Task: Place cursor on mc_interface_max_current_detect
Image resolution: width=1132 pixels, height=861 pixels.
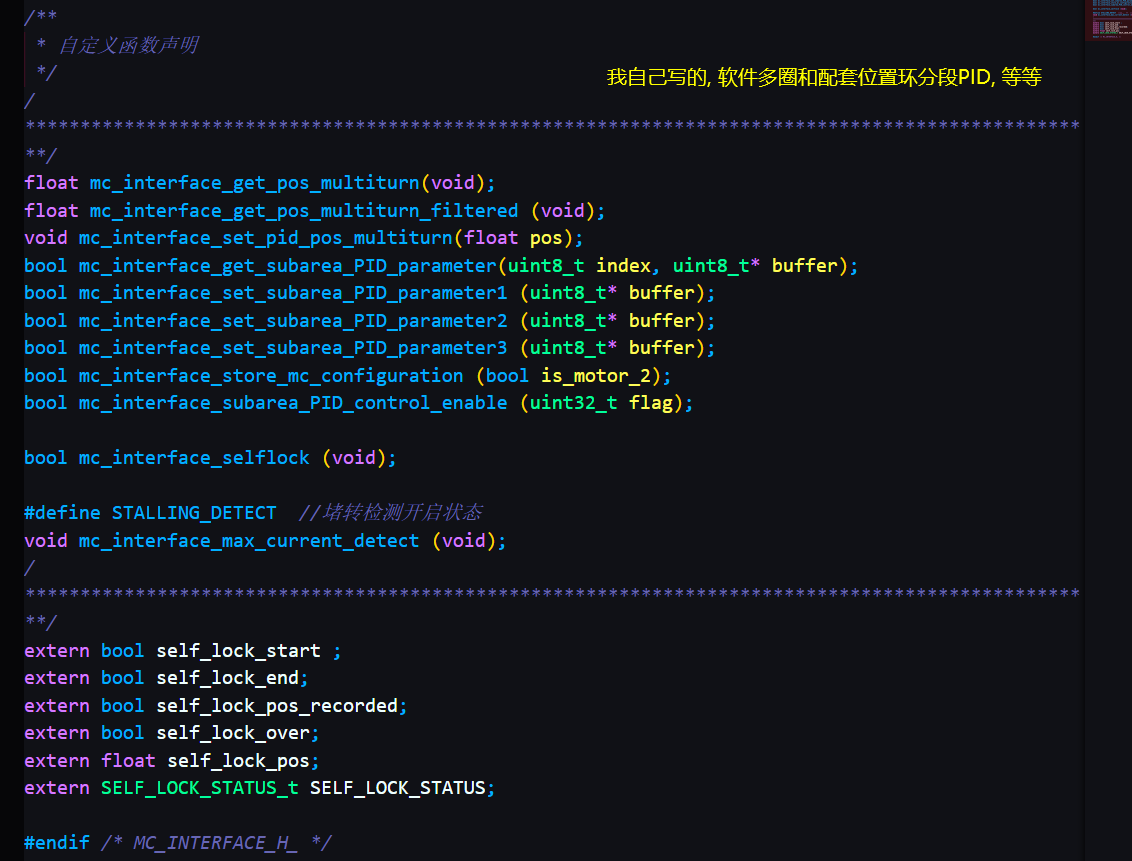Action: [x=249, y=541]
